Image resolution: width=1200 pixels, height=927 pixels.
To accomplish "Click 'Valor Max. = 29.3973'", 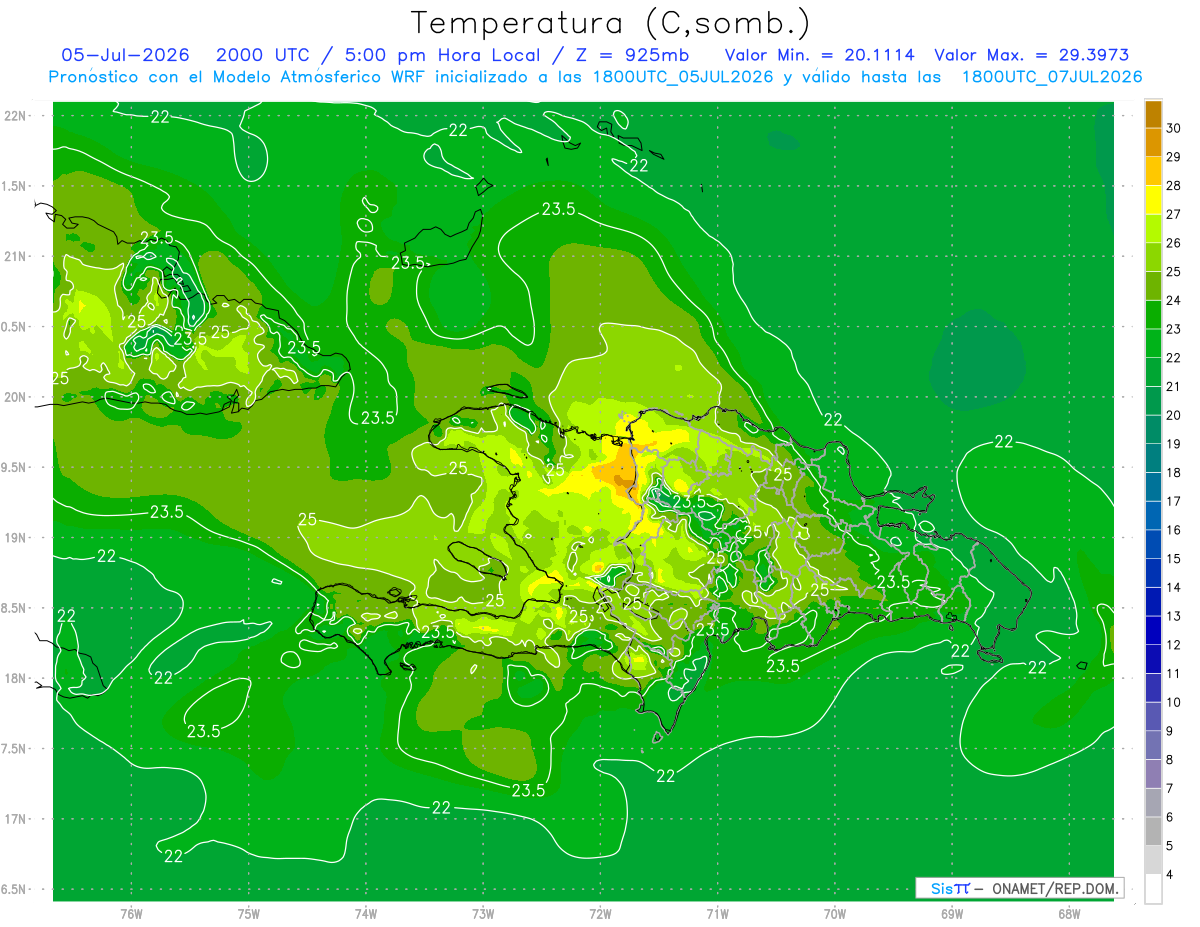I will [1032, 55].
